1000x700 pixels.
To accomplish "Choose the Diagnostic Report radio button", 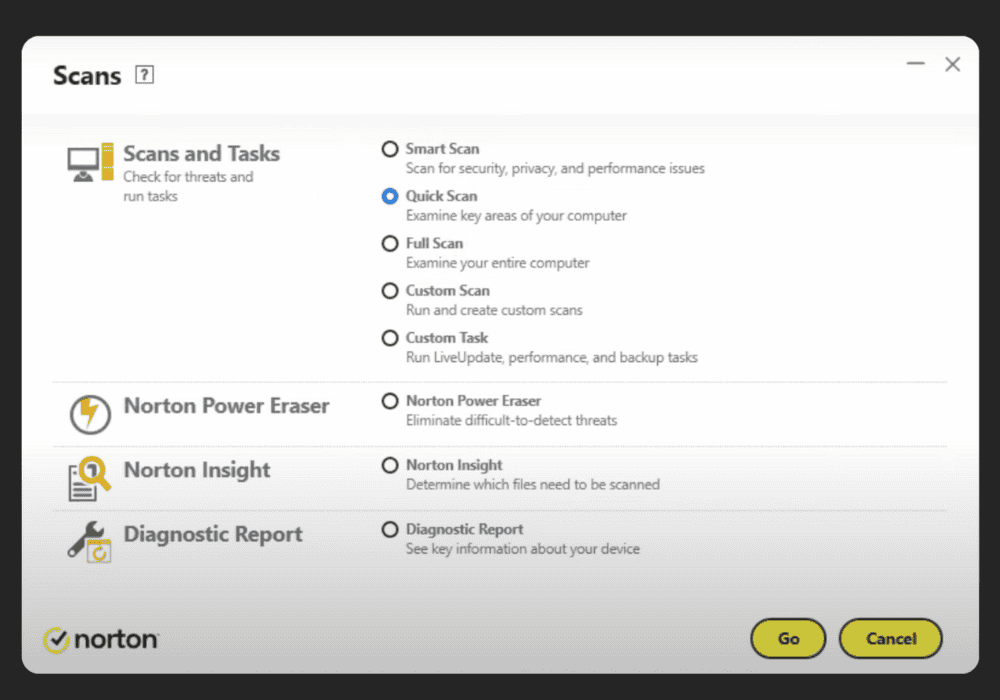I will click(390, 529).
